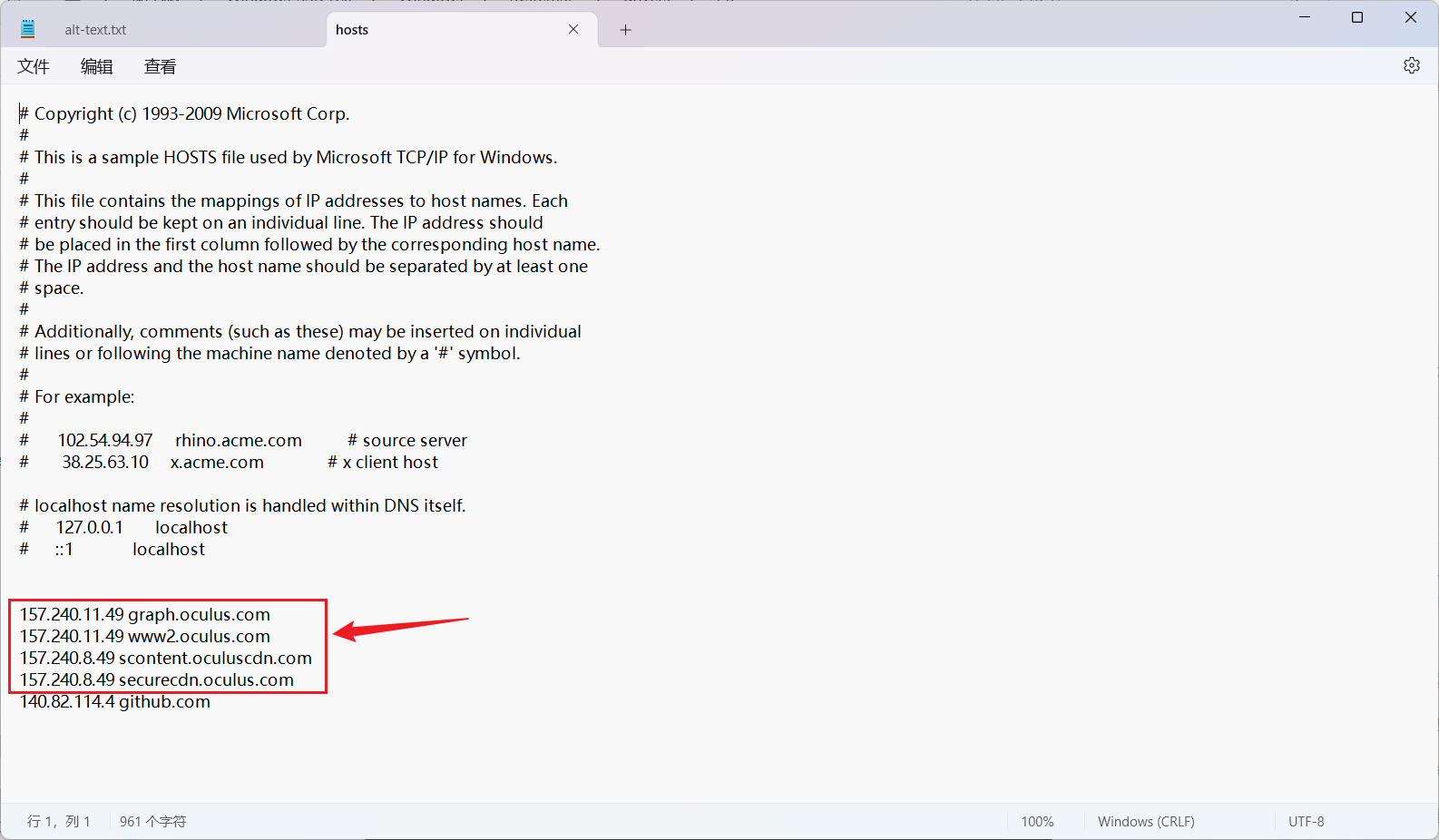Click the UTF-8 encoding indicator

[x=1307, y=822]
